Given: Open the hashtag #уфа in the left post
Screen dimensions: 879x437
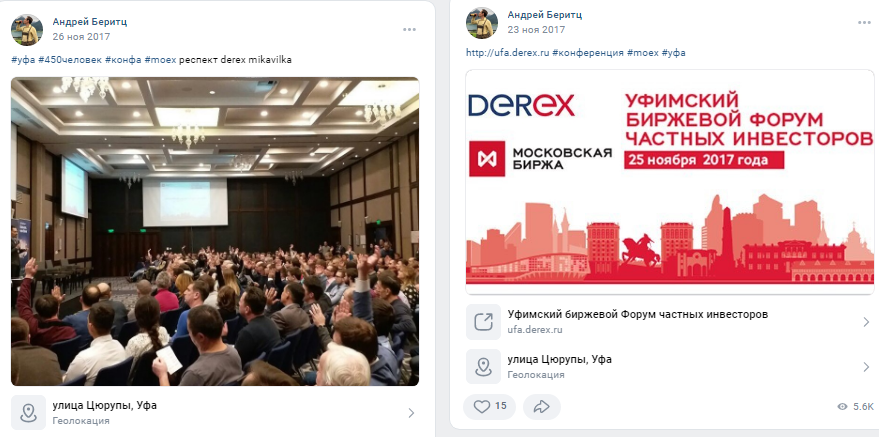Looking at the screenshot, I should [x=23, y=59].
